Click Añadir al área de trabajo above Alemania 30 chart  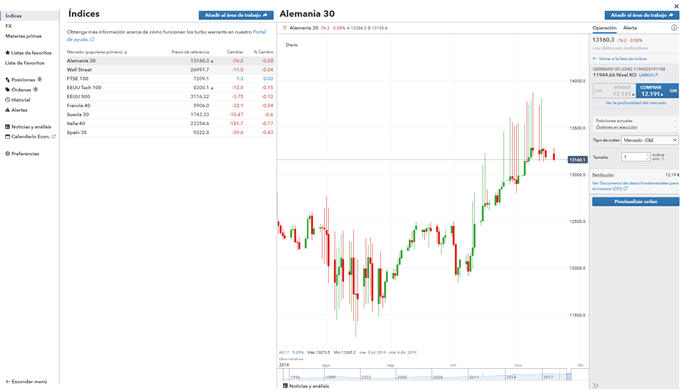coord(641,15)
